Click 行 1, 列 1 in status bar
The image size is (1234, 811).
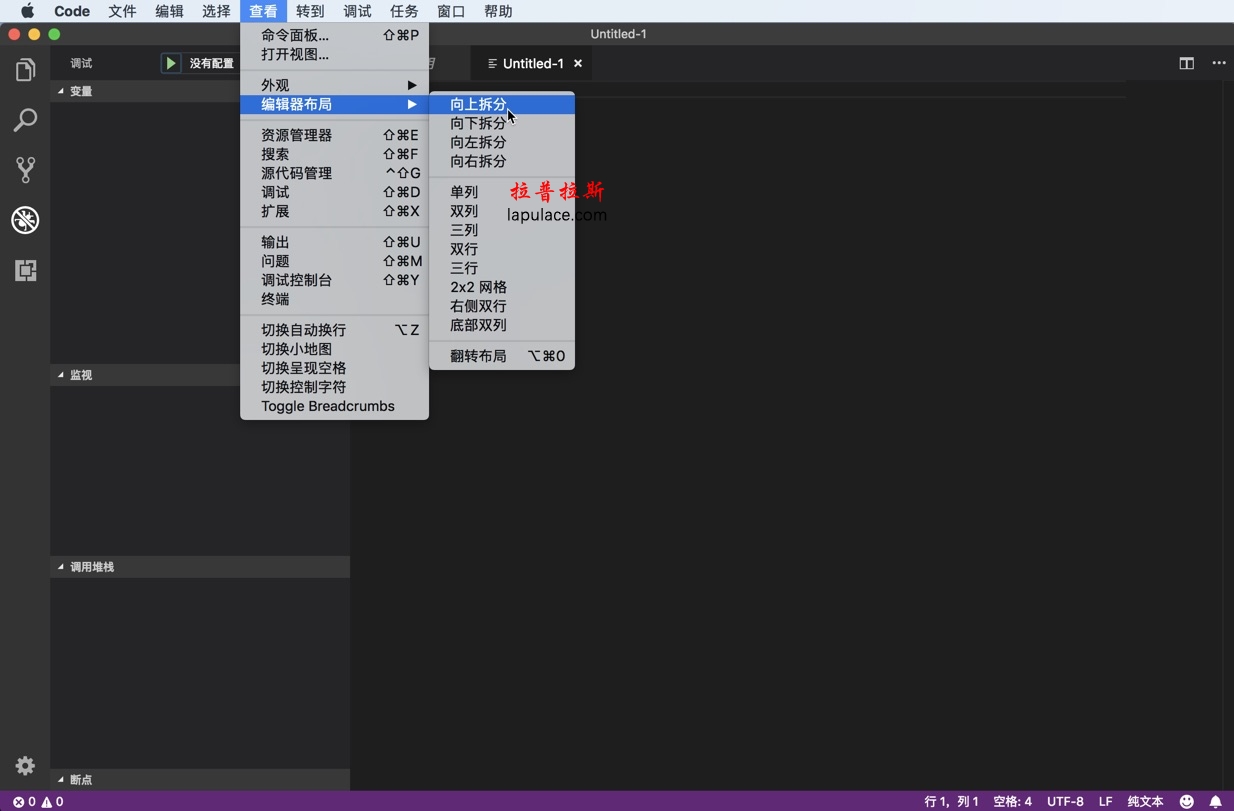click(x=952, y=801)
